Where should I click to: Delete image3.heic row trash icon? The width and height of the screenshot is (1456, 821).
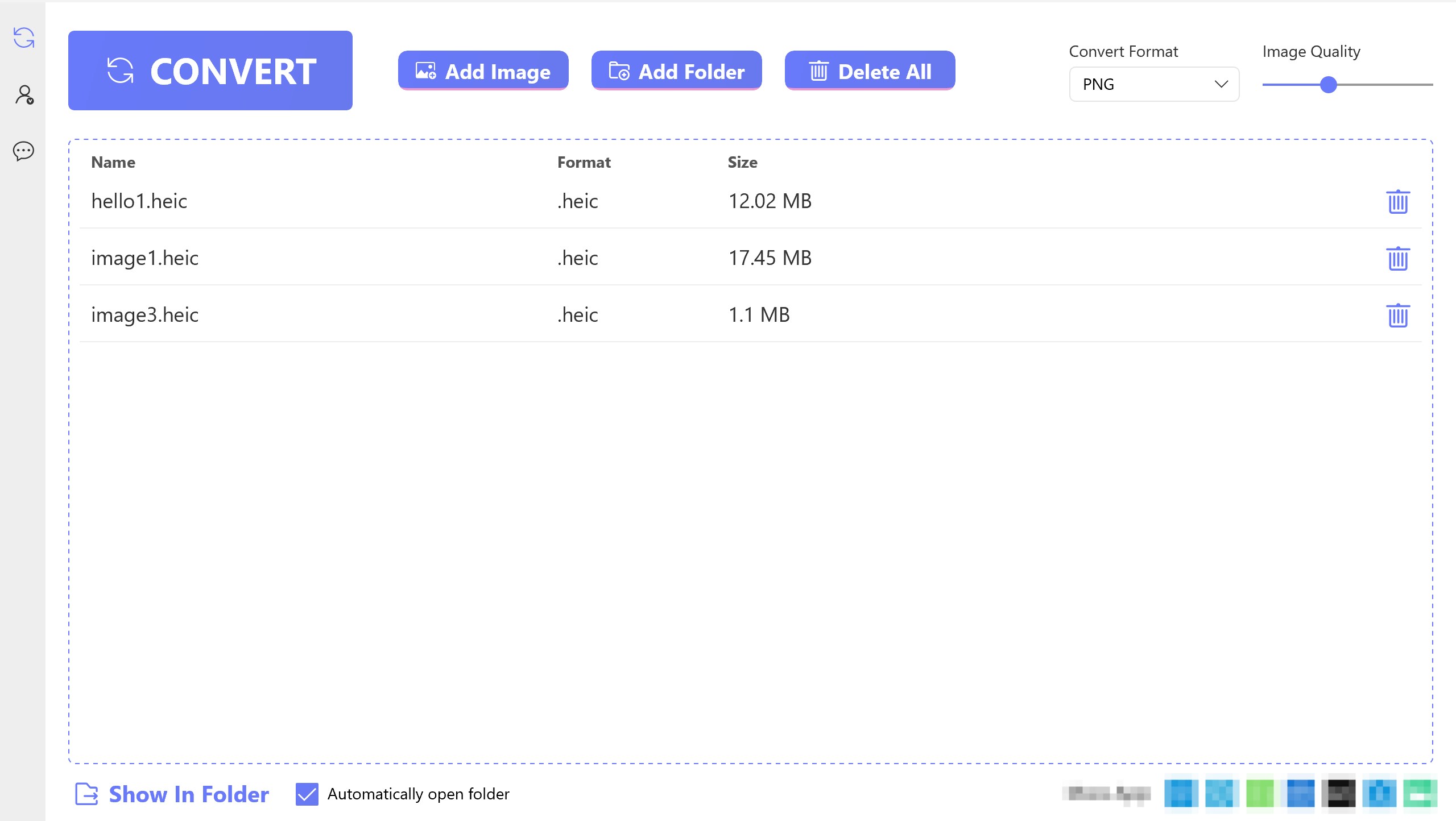coord(1397,316)
